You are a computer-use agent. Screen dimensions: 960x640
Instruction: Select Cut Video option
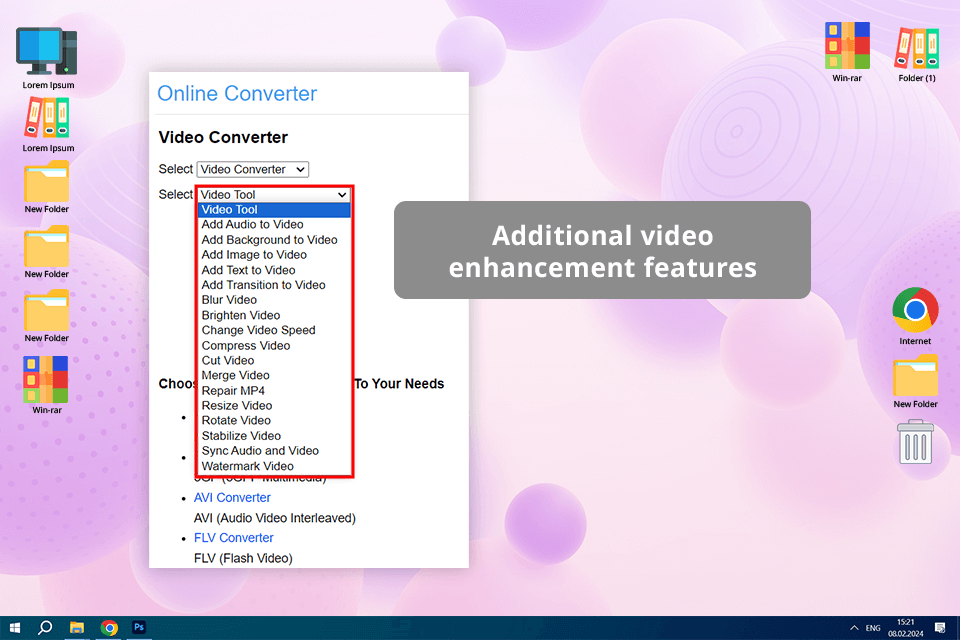274,361
